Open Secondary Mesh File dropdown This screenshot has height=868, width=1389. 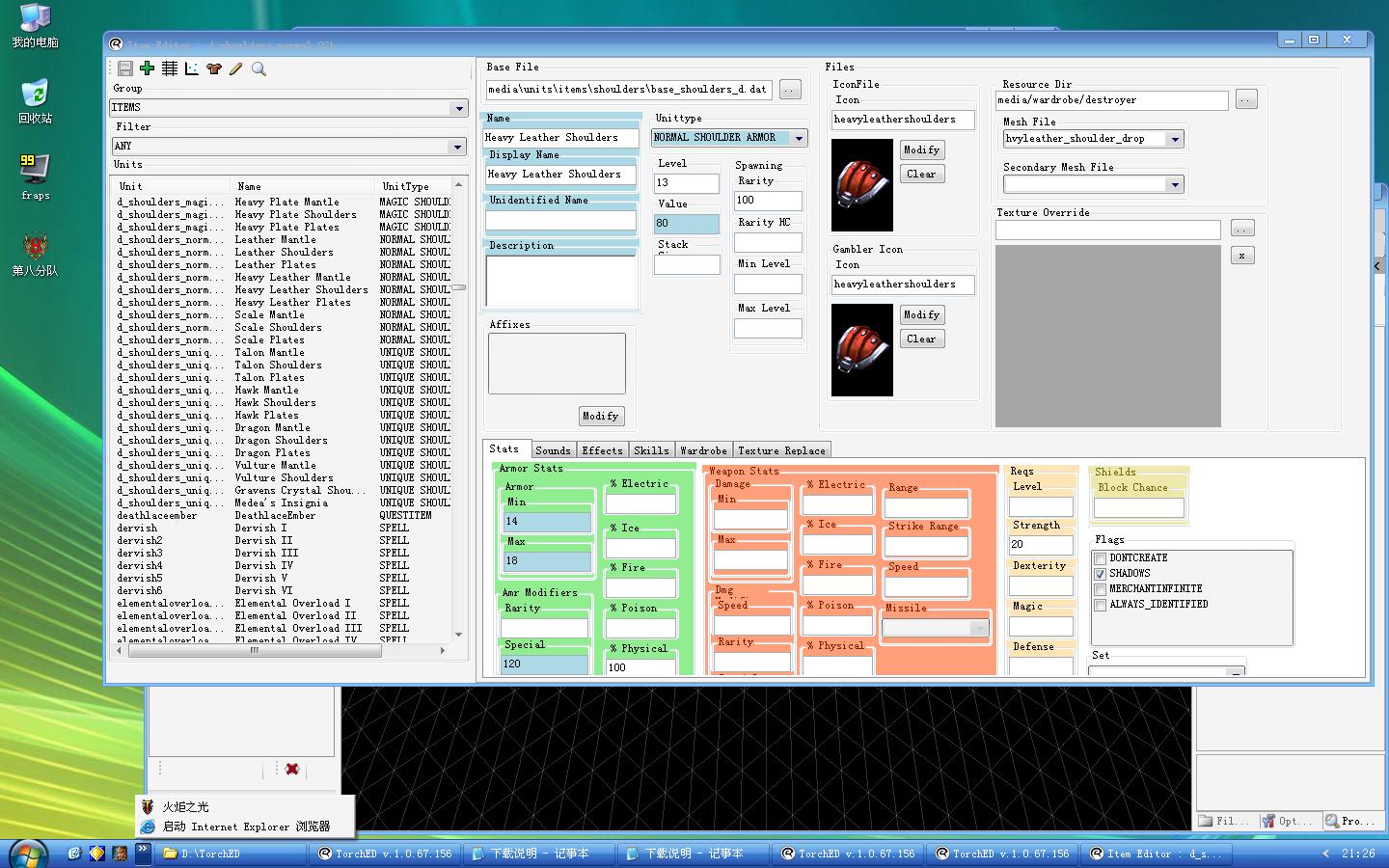coord(1175,184)
